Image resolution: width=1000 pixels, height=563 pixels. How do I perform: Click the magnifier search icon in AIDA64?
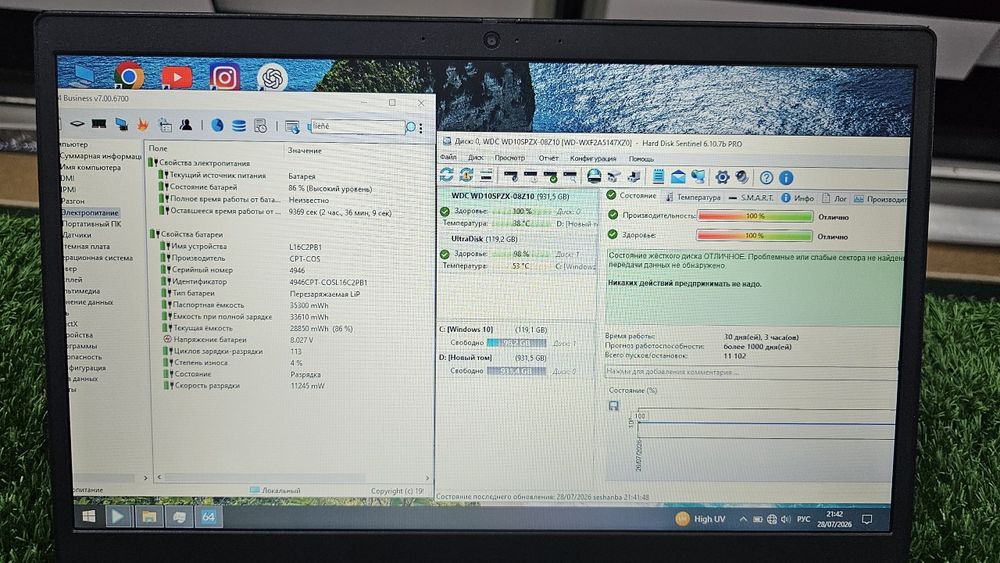point(411,128)
